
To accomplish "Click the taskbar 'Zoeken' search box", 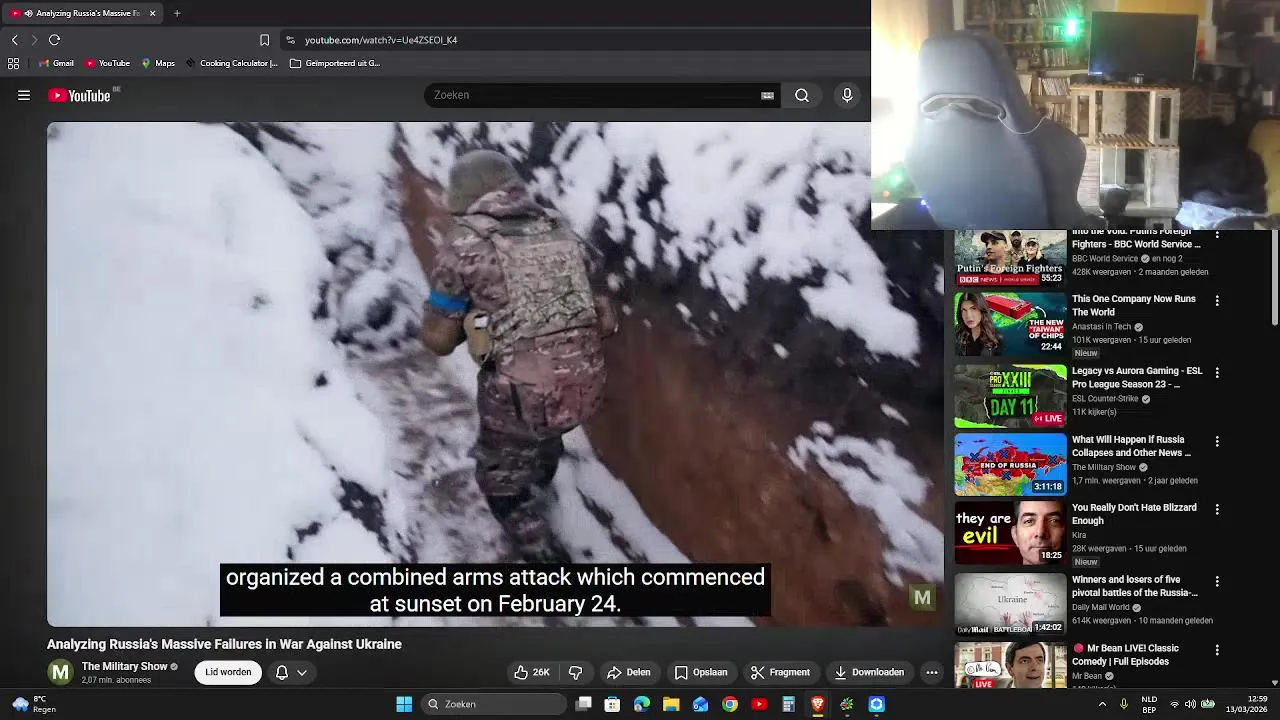I will [494, 704].
